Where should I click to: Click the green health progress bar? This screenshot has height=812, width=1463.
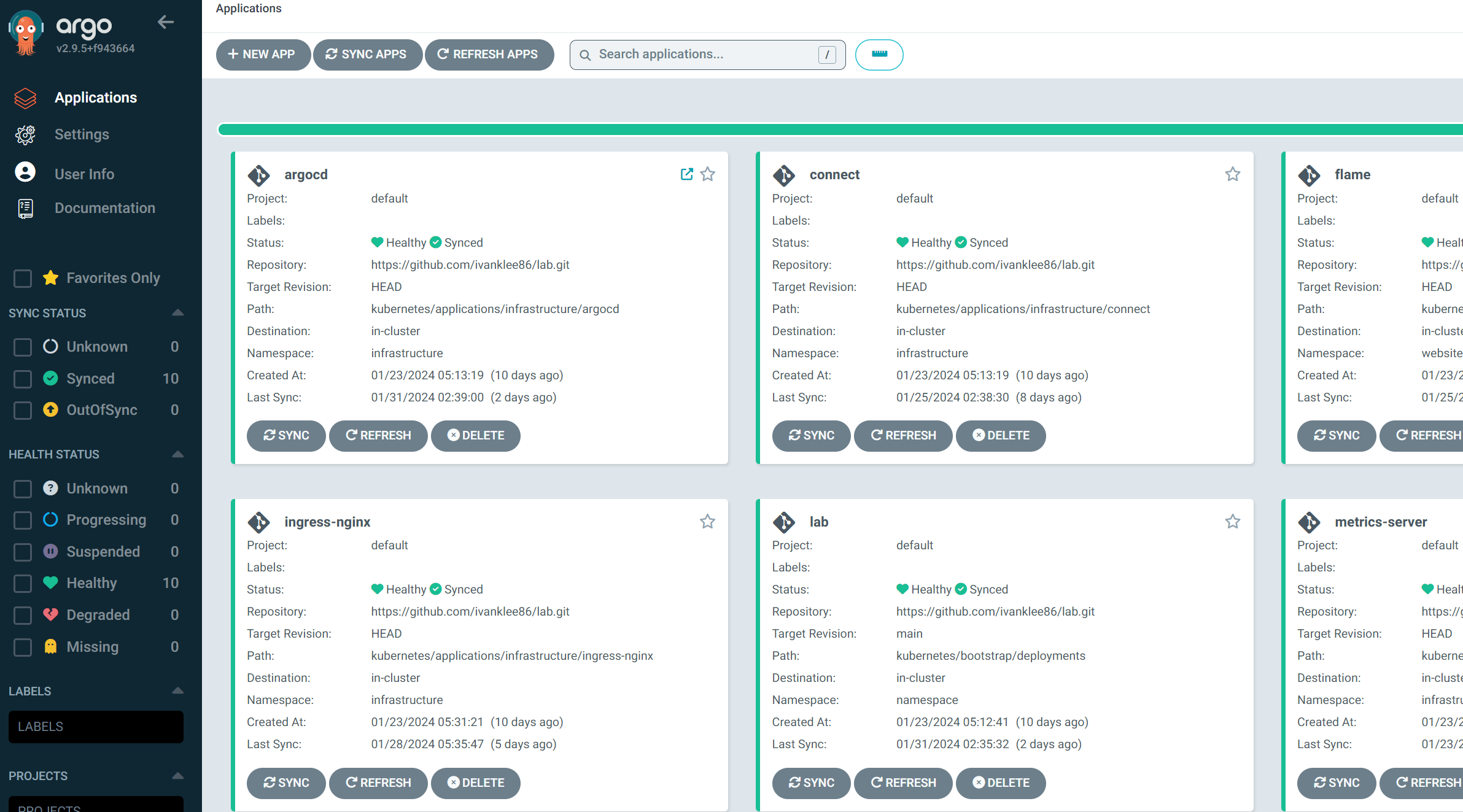(840, 130)
